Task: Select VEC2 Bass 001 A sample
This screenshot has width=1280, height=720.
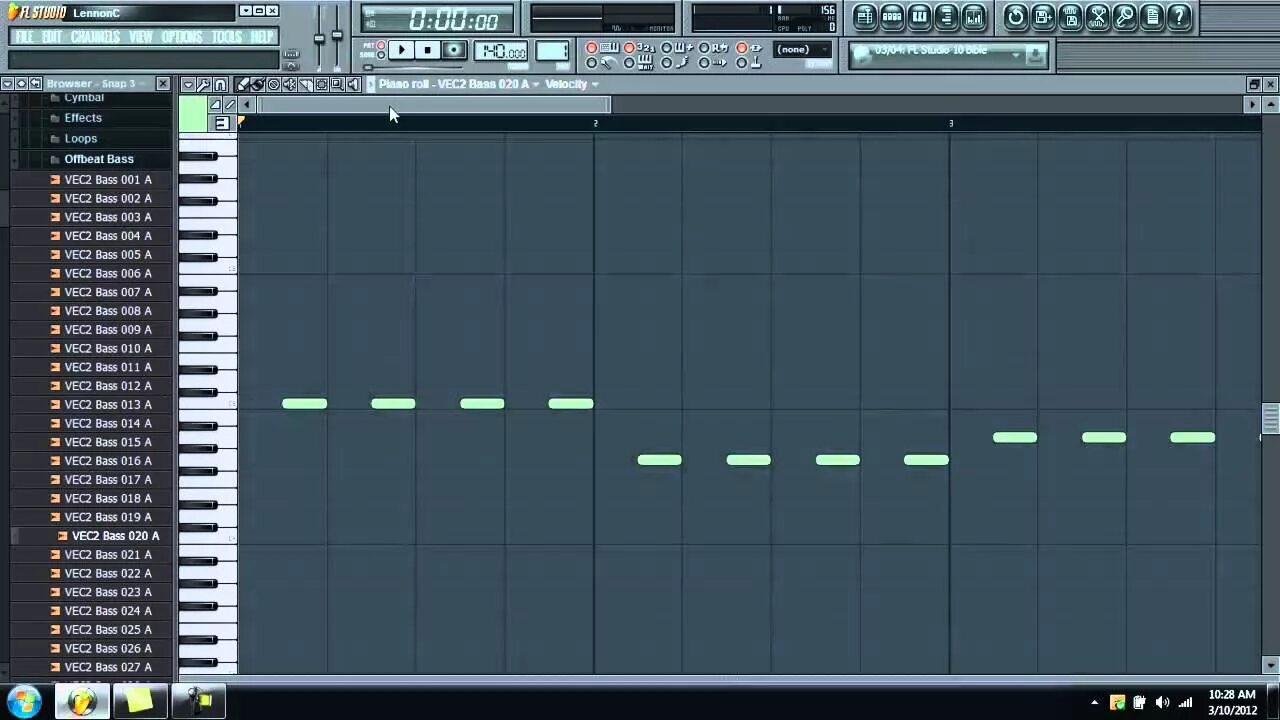Action: [108, 179]
